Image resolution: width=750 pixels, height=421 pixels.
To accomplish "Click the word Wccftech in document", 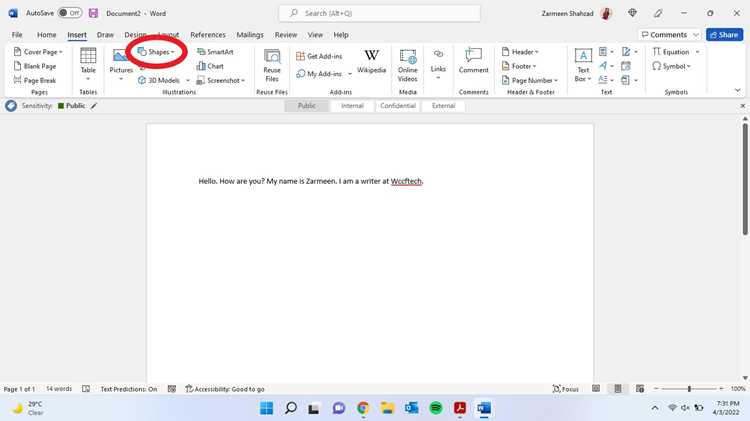I will [406, 181].
